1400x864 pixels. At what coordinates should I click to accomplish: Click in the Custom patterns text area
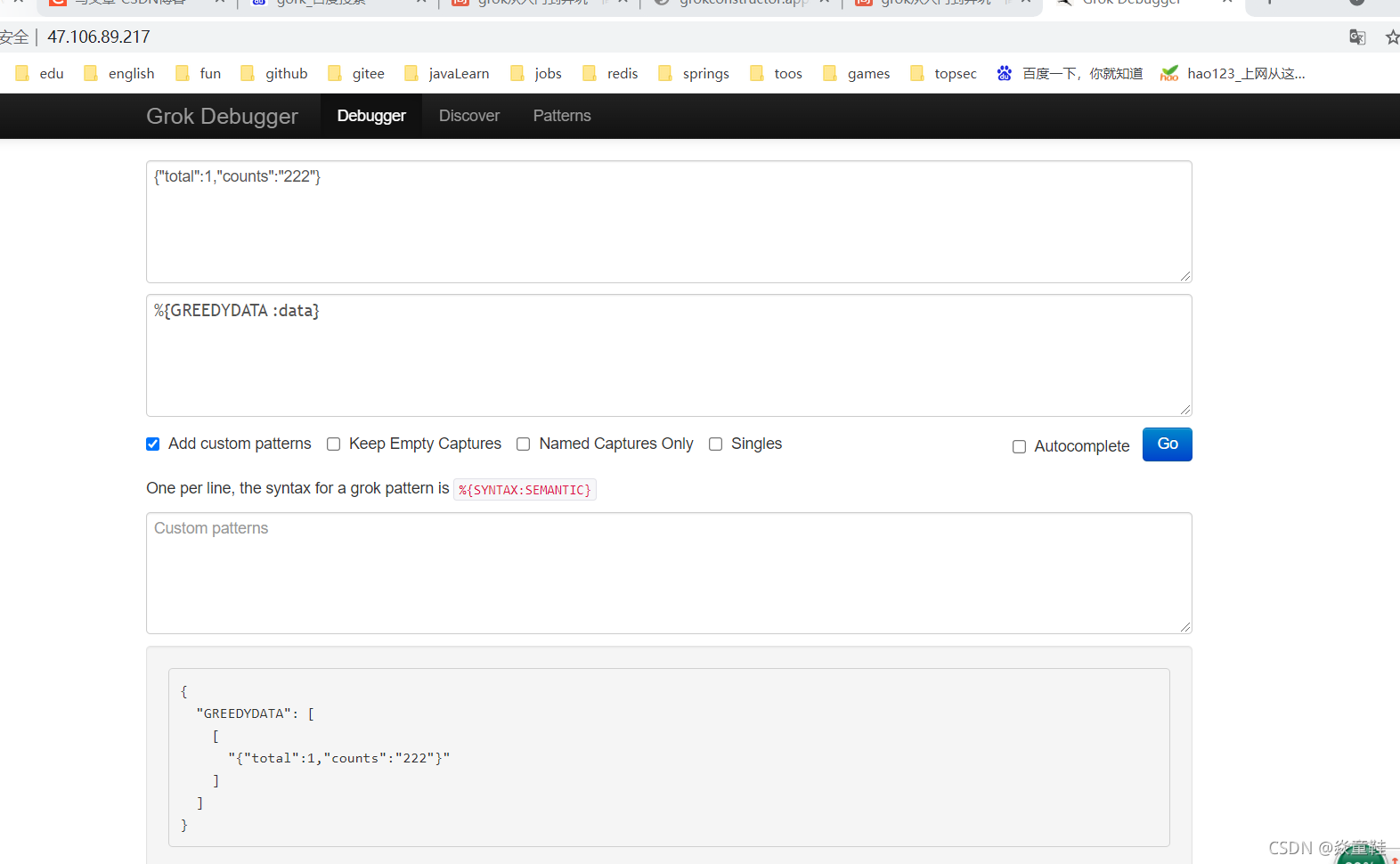click(x=669, y=573)
